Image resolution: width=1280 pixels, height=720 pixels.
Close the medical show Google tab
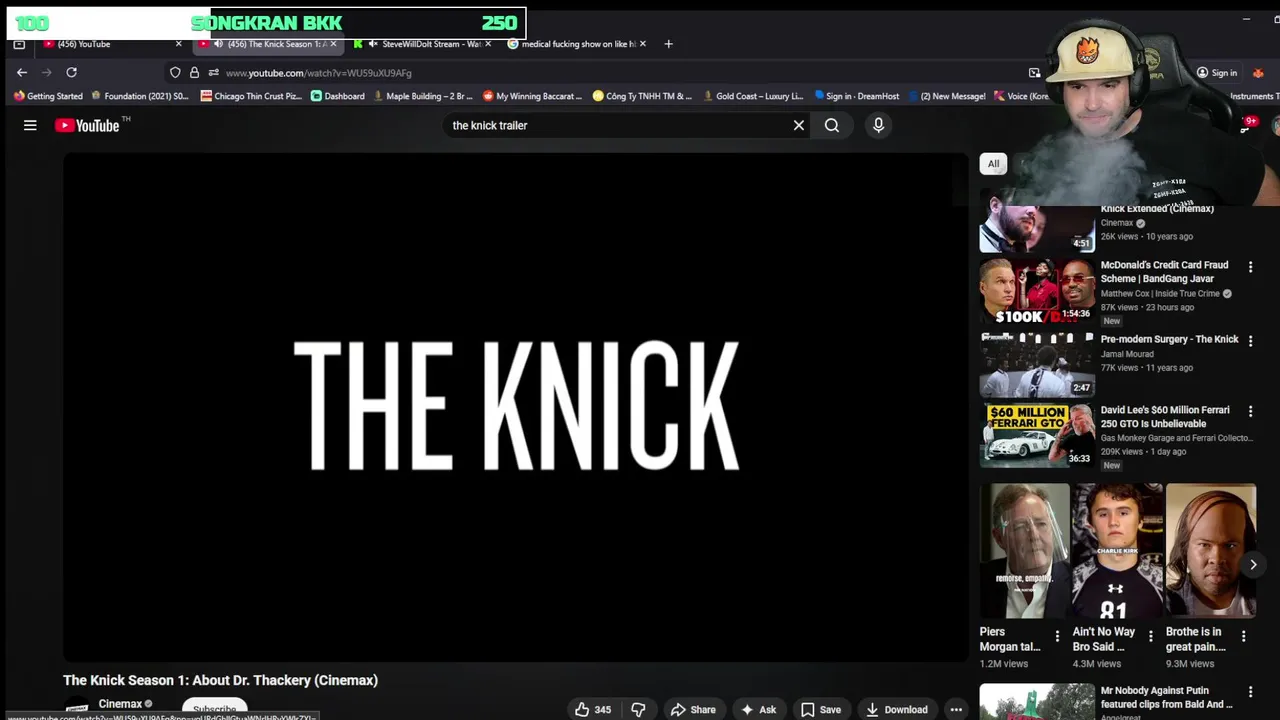[x=642, y=44]
